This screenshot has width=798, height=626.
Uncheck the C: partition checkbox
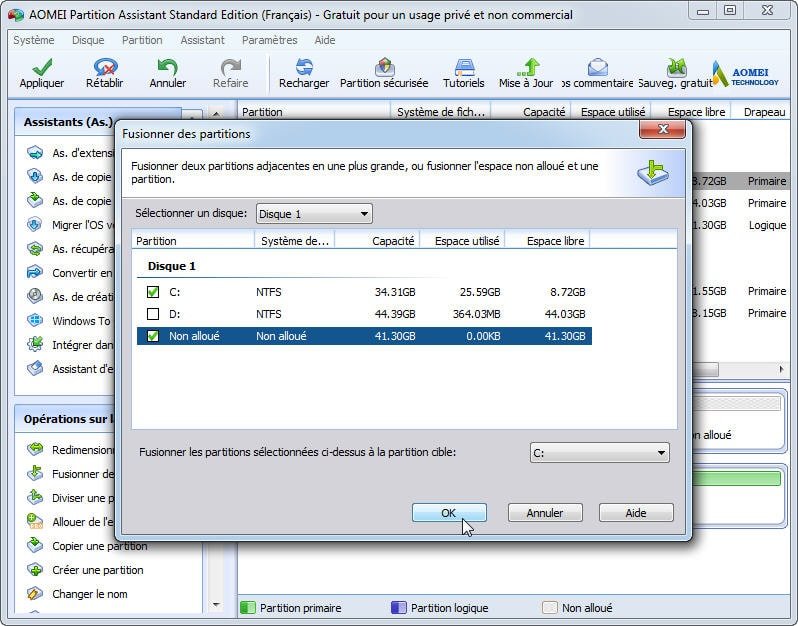point(153,292)
